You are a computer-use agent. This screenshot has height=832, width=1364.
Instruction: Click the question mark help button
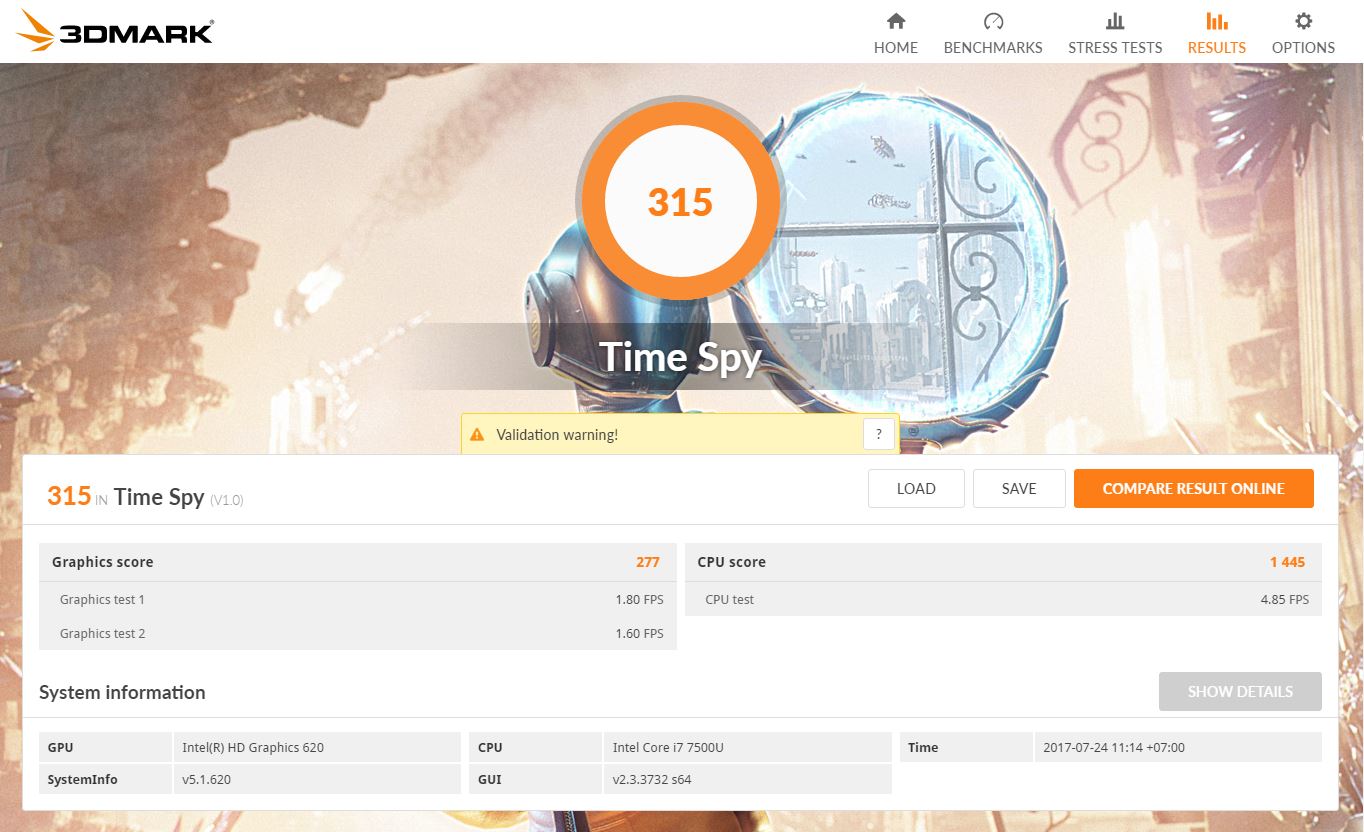[x=878, y=434]
